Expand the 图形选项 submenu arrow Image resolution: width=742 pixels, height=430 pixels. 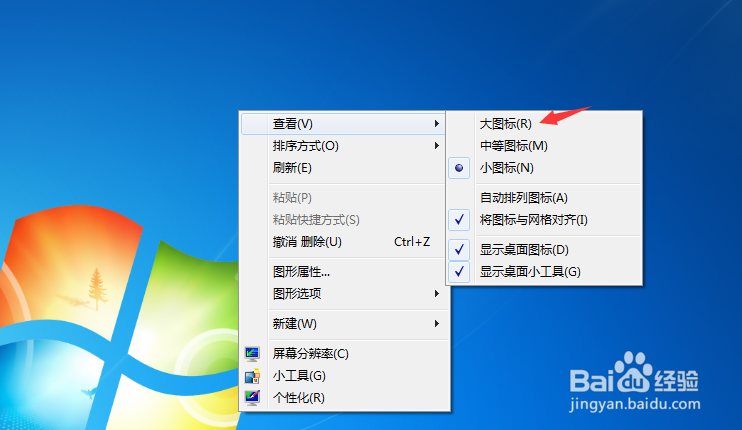(436, 294)
